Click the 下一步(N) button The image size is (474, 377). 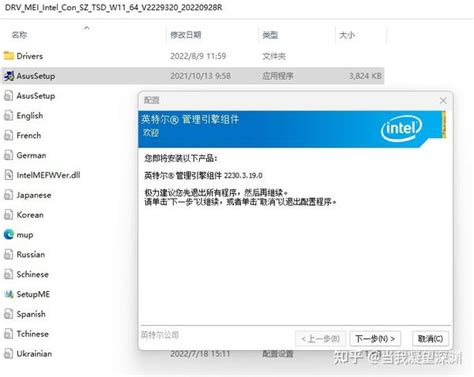[x=375, y=339]
